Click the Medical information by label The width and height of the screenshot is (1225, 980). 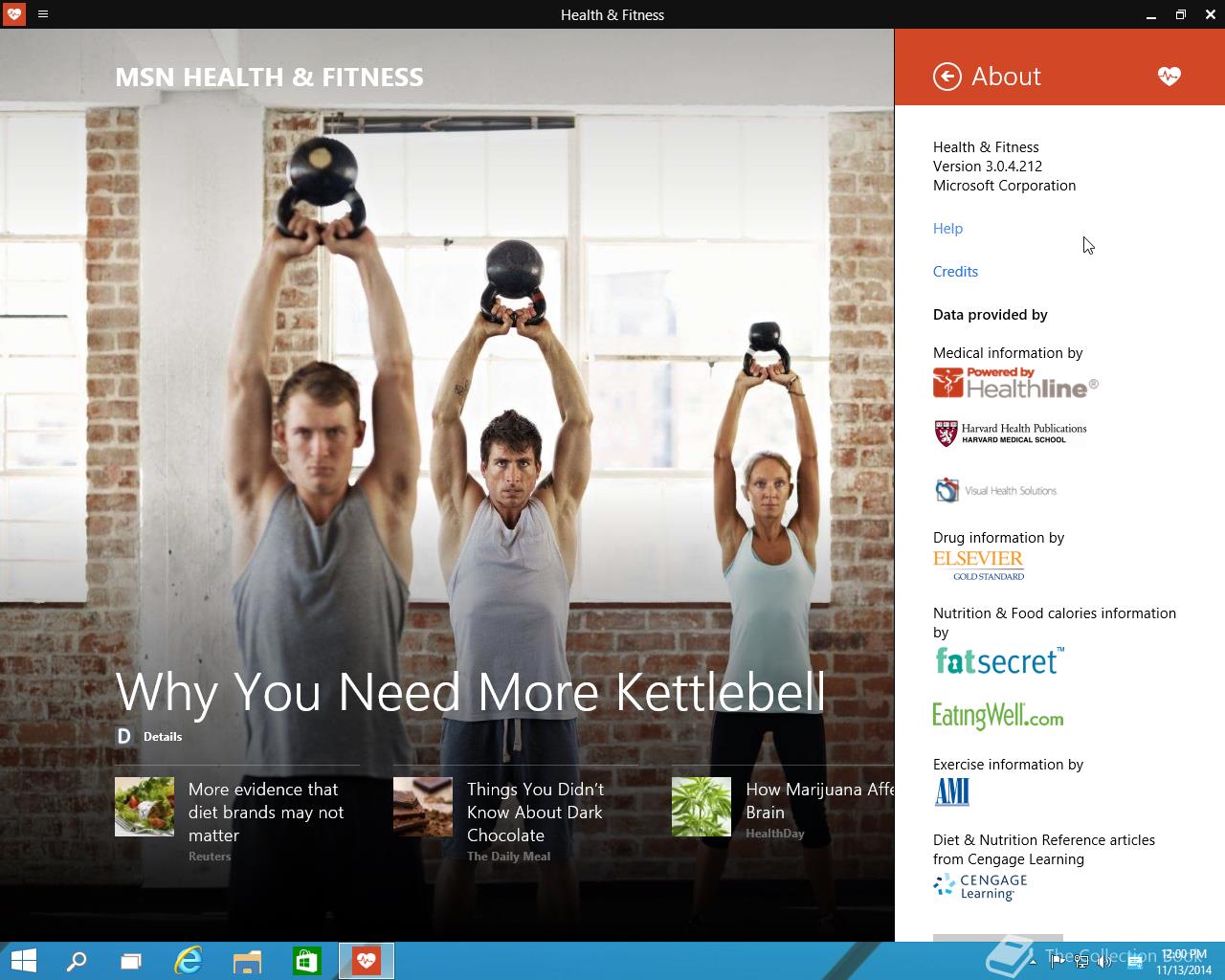click(1008, 352)
